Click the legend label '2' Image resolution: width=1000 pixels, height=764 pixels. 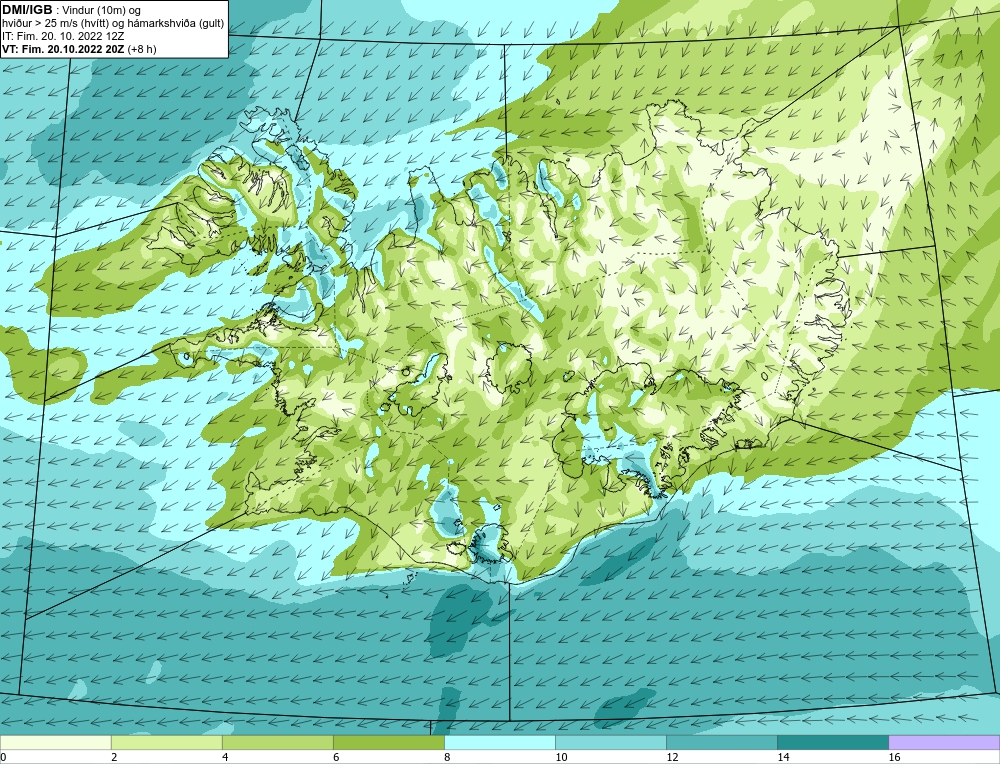[x=114, y=757]
